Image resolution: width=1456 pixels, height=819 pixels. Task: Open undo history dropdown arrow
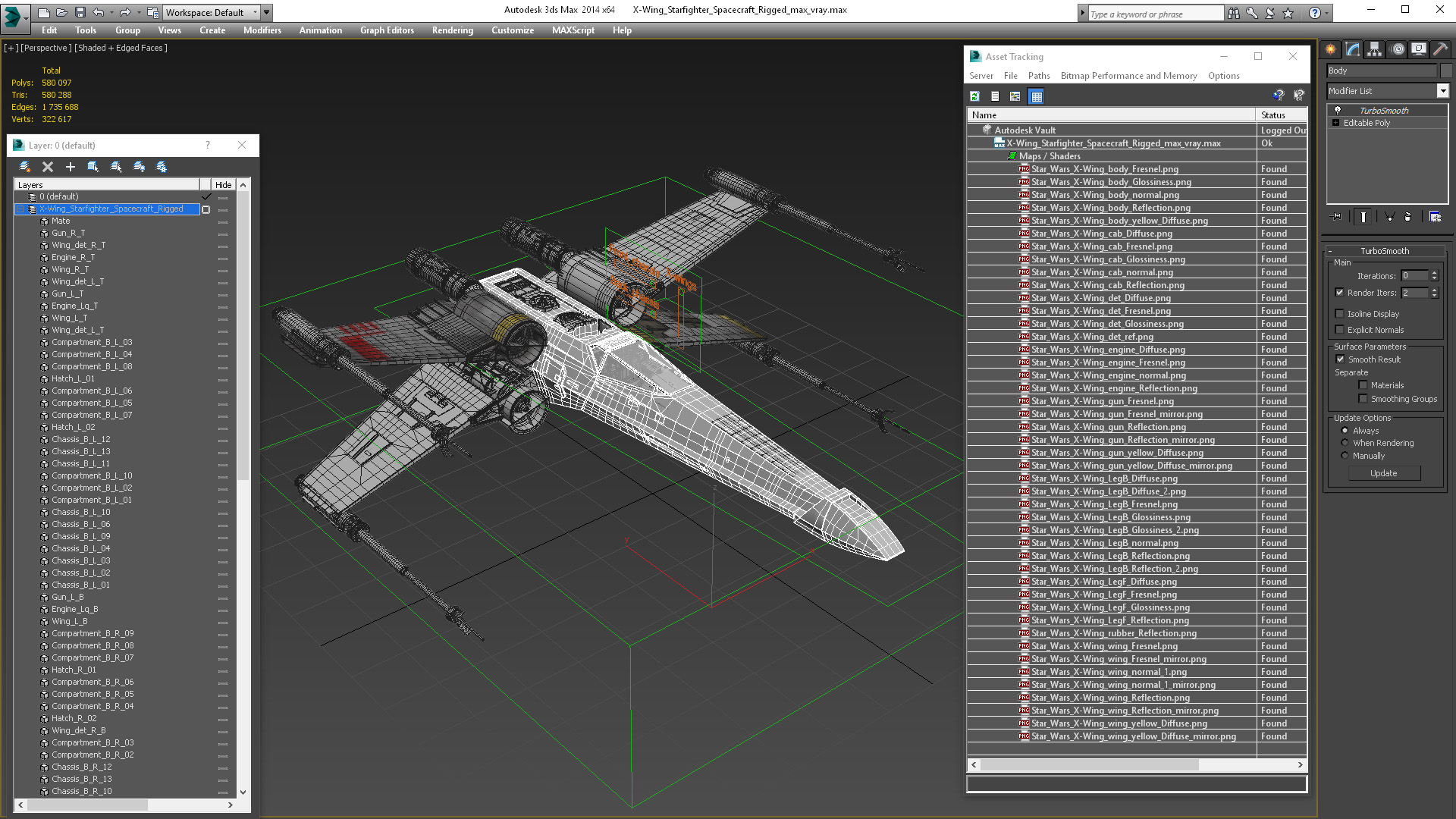[x=111, y=13]
